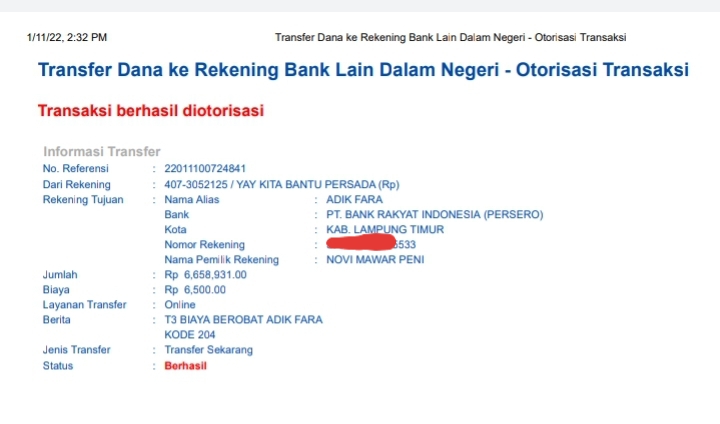Click the Layanan Transfer value Online

(180, 305)
